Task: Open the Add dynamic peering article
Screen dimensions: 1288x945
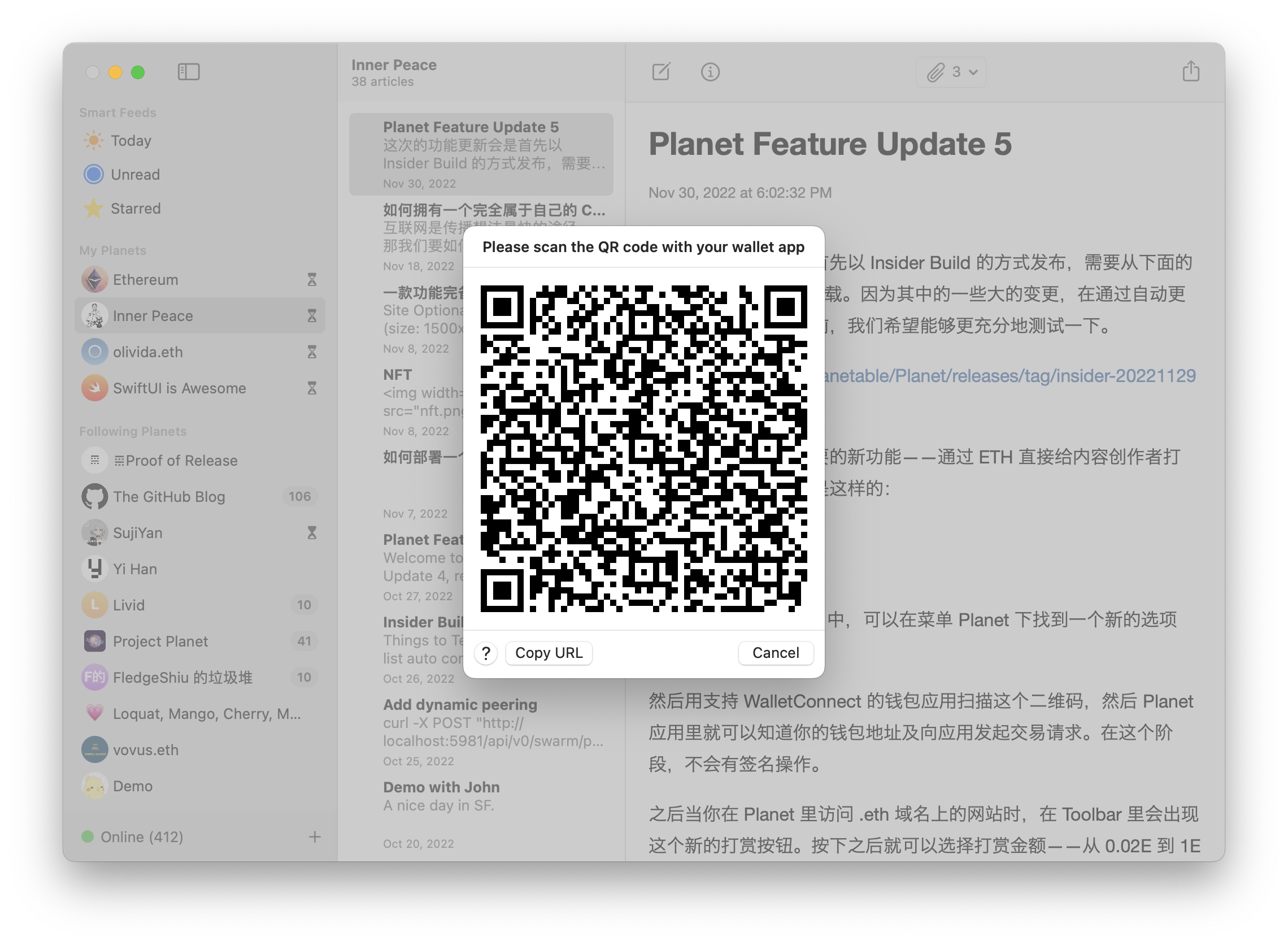Action: click(x=459, y=704)
